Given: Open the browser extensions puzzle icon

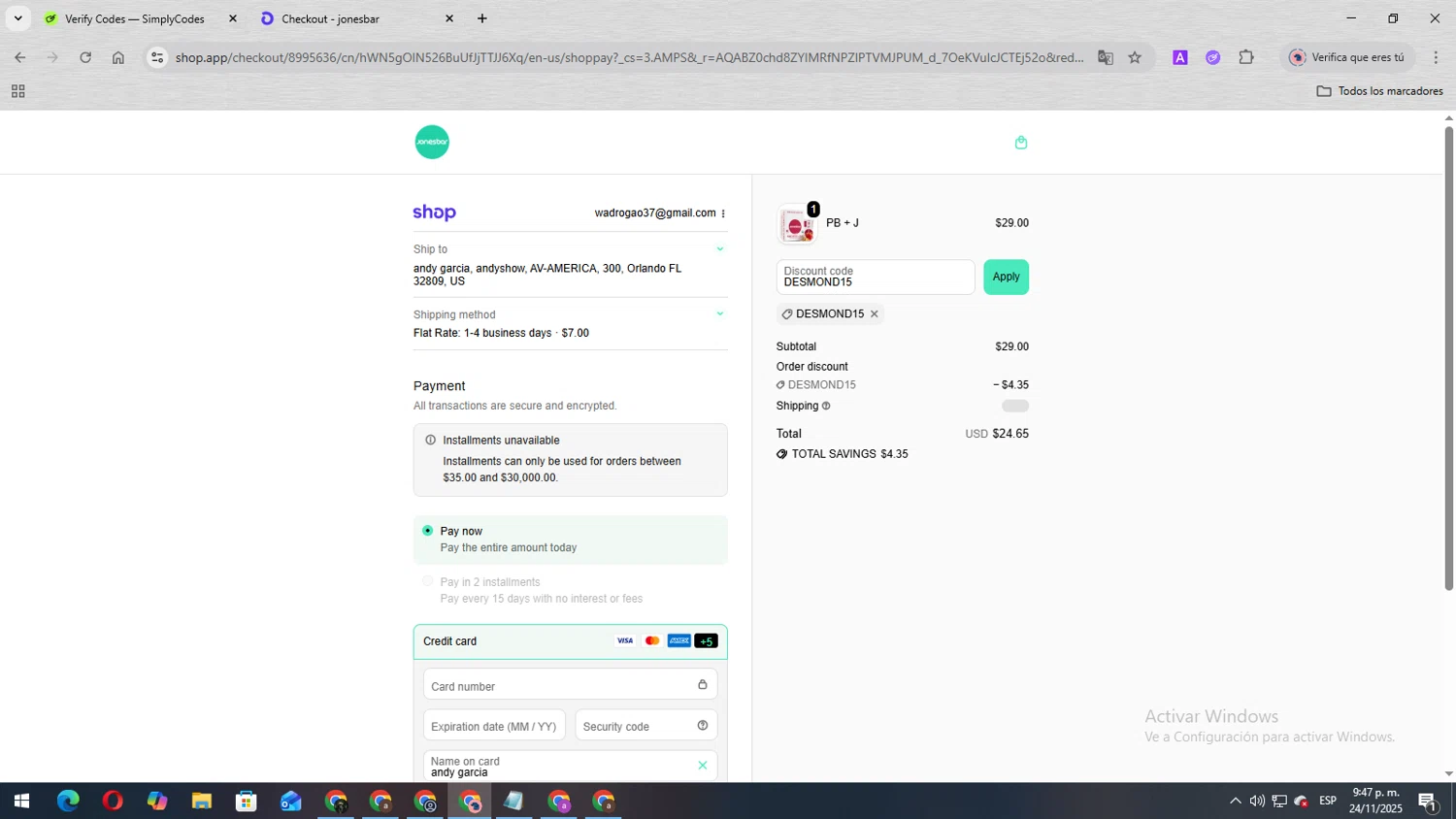Looking at the screenshot, I should pyautogui.click(x=1246, y=57).
